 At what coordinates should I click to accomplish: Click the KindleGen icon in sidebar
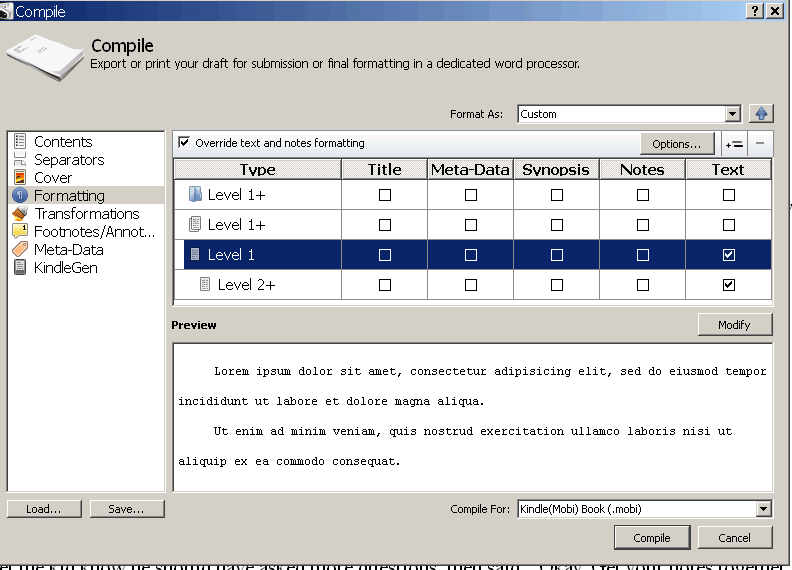20,268
